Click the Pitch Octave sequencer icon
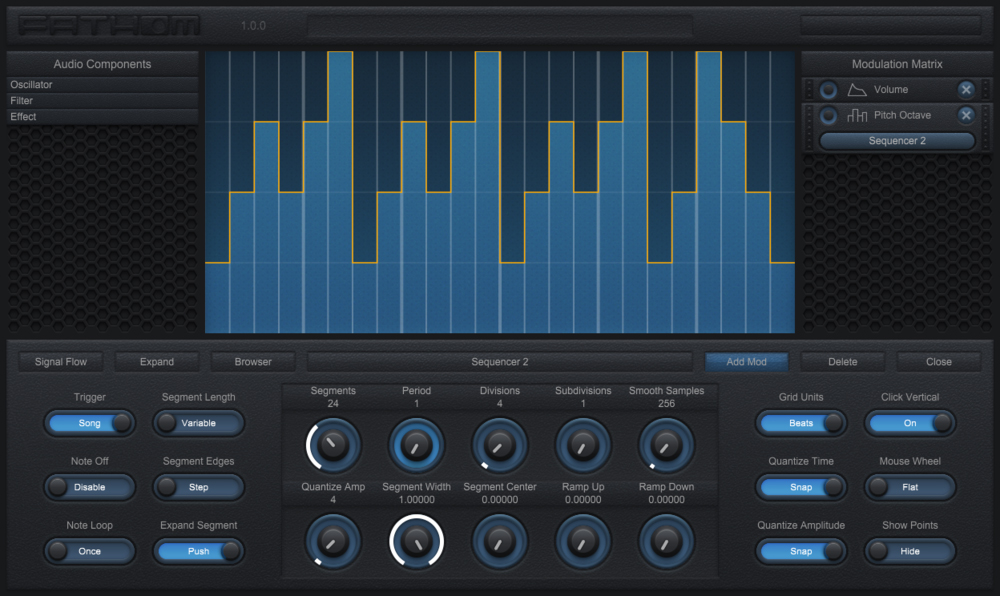Image resolution: width=1000 pixels, height=596 pixels. point(857,116)
